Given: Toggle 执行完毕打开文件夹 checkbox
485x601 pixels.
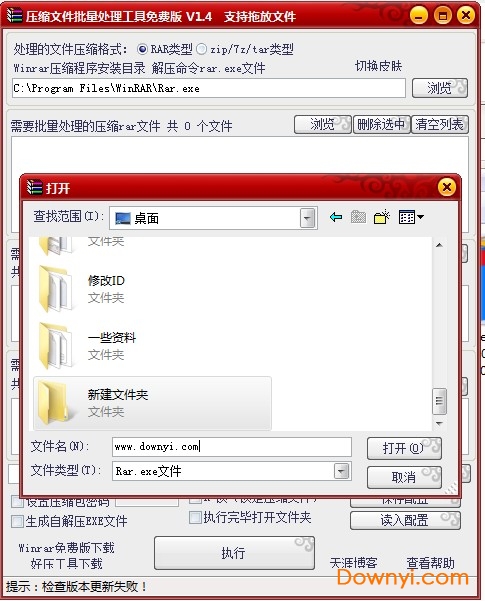Looking at the screenshot, I should coord(195,517).
